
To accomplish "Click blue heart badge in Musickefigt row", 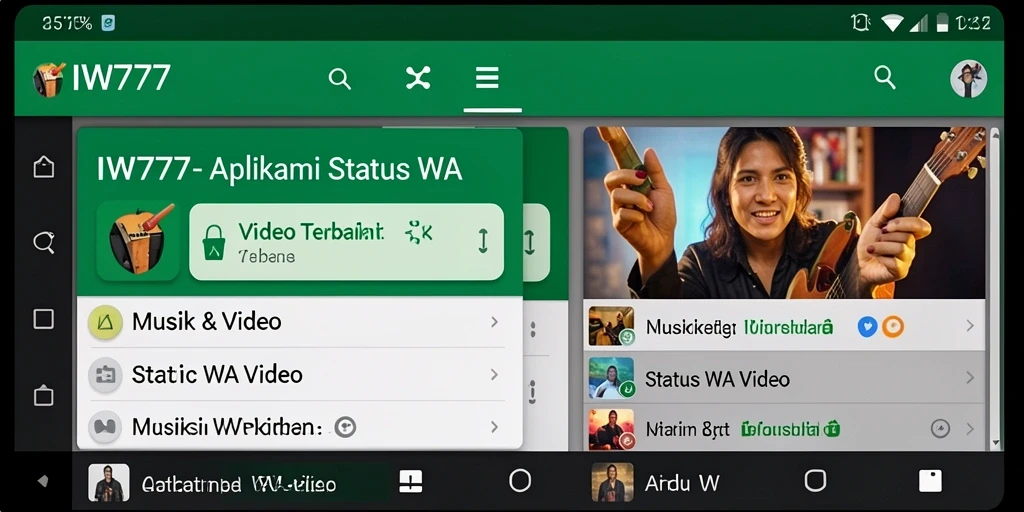I will point(867,326).
